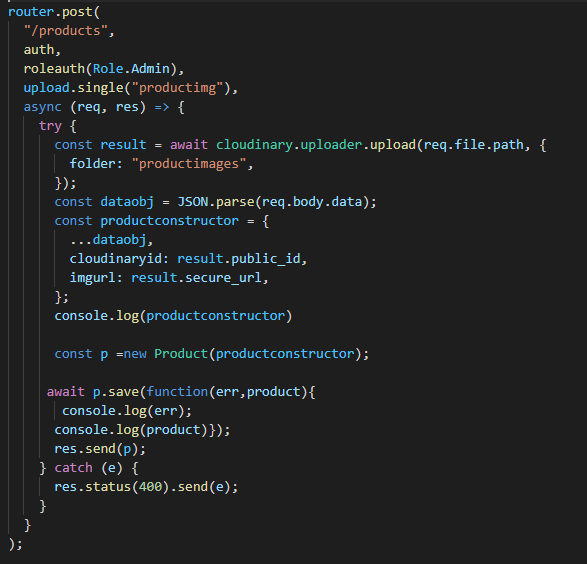Click the "res.send(p);" line
587x564 pixels.
point(100,449)
